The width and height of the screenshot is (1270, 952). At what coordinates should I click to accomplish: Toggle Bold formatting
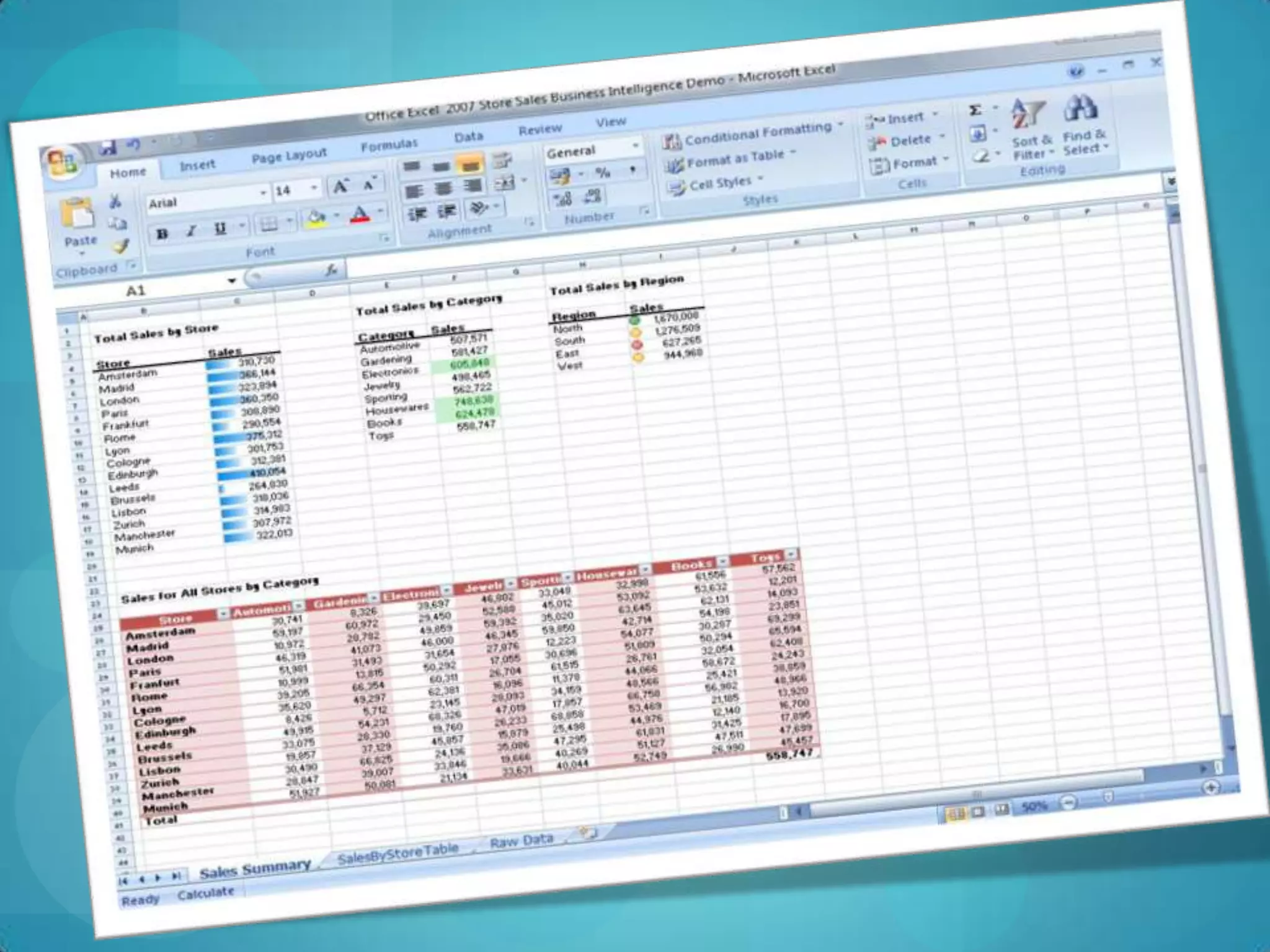[162, 234]
